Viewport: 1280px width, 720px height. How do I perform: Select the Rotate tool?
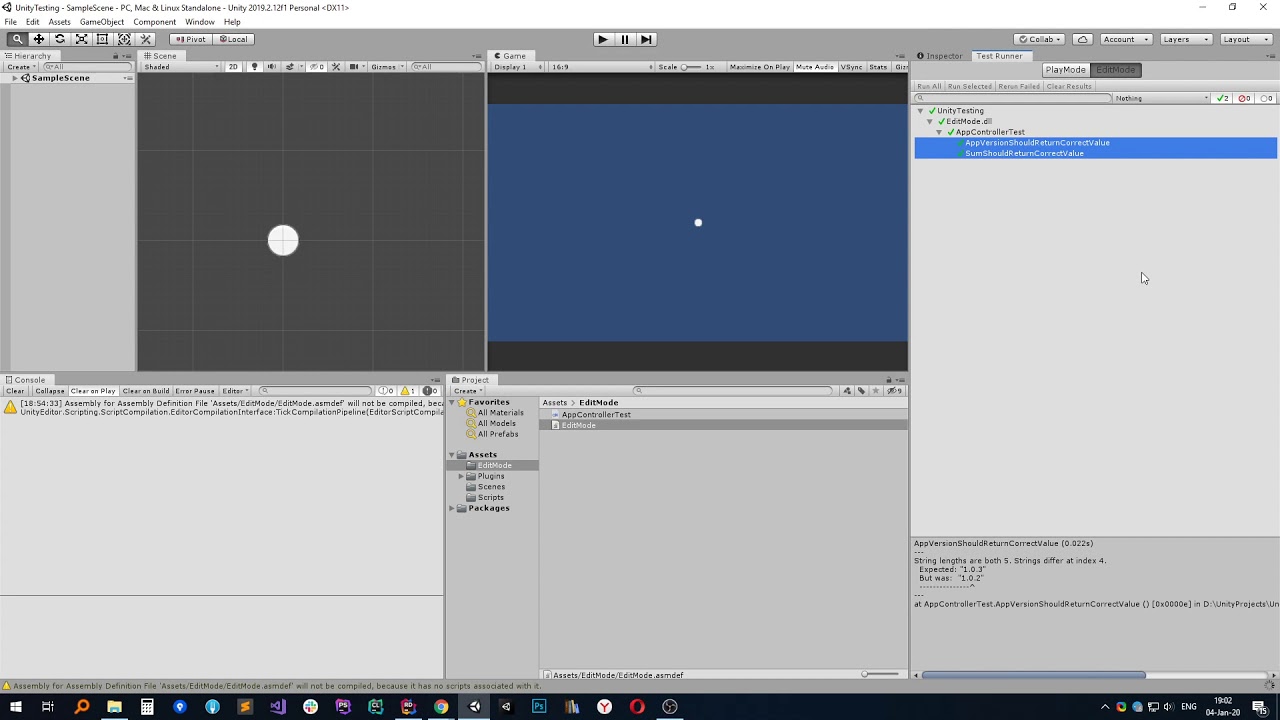pos(60,39)
